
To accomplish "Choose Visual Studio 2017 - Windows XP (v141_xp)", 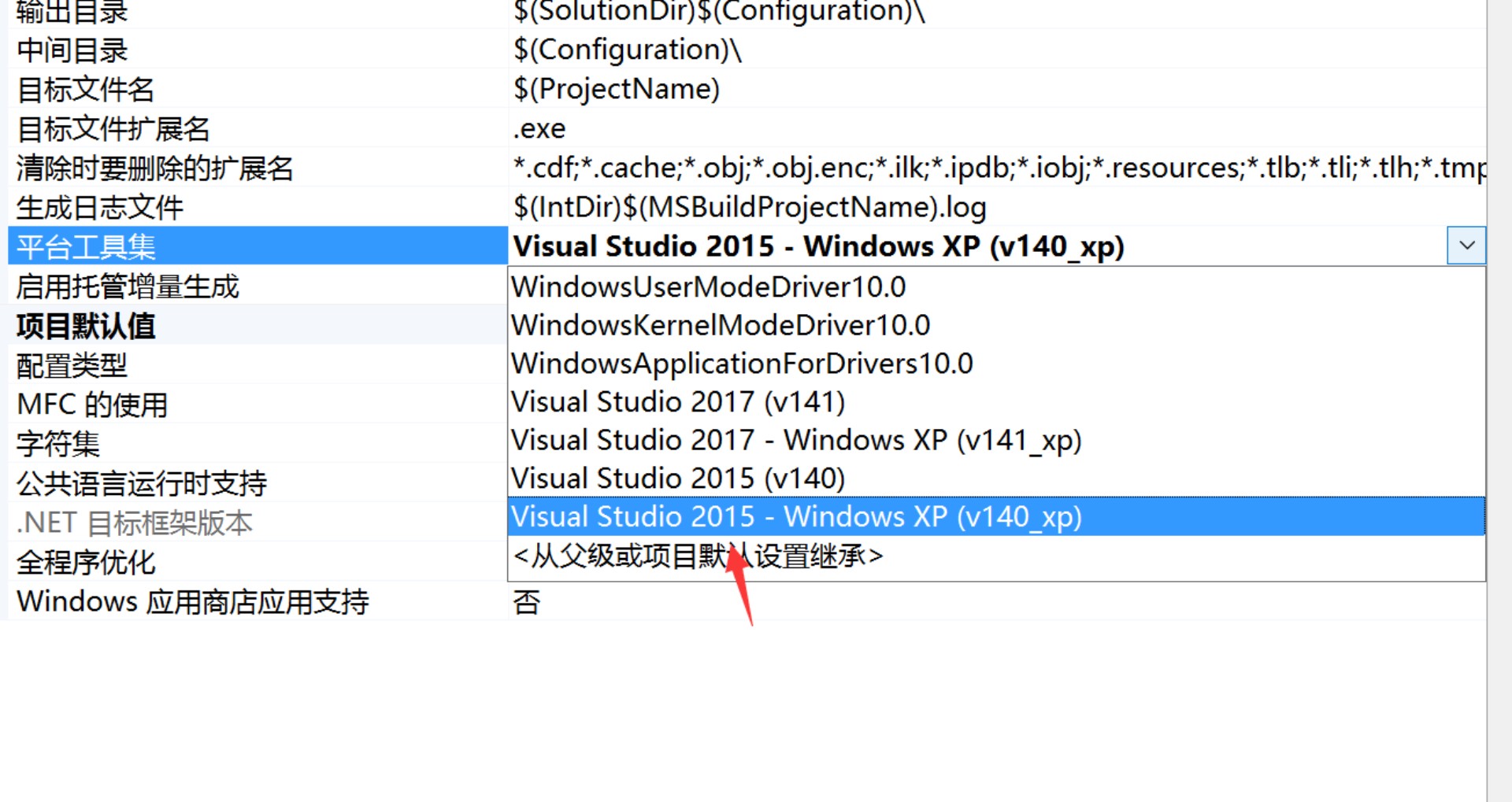I will 795,440.
